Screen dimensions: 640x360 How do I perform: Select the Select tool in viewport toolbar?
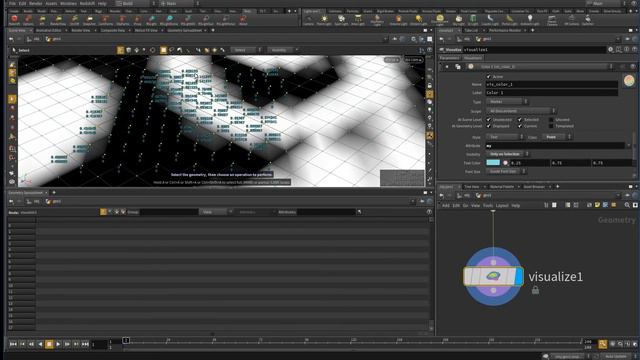pyautogui.click(x=20, y=50)
